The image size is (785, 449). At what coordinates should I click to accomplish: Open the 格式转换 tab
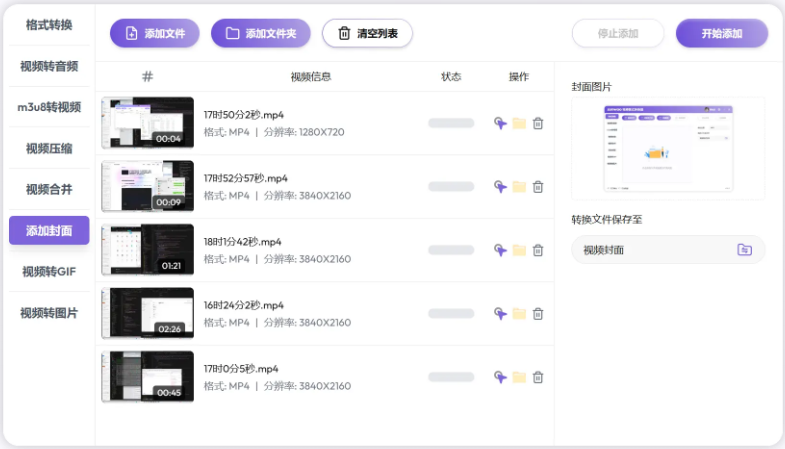point(49,25)
